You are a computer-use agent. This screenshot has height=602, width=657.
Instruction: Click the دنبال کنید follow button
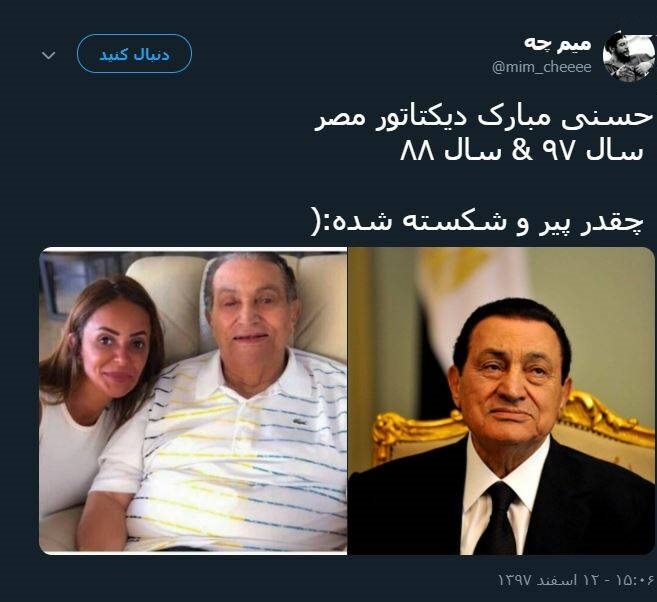click(134, 54)
